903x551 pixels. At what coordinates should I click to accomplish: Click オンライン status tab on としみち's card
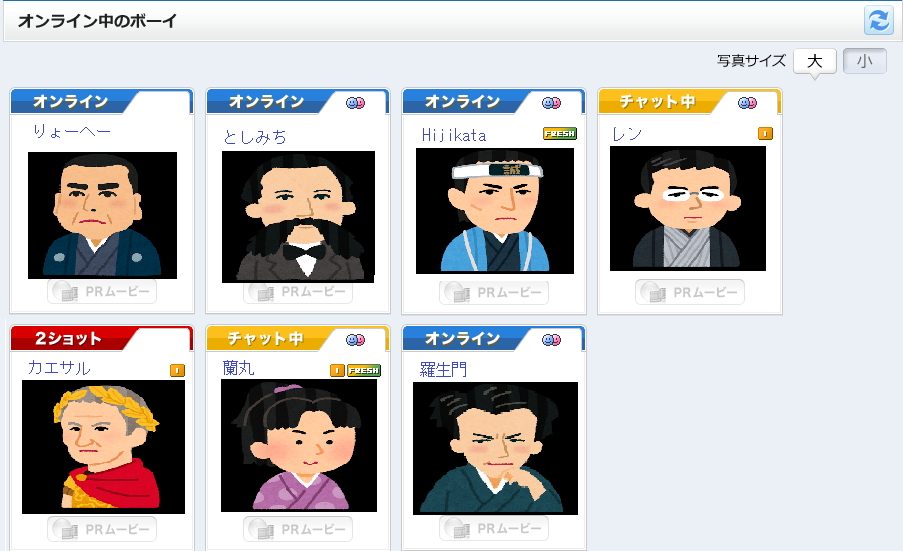267,102
